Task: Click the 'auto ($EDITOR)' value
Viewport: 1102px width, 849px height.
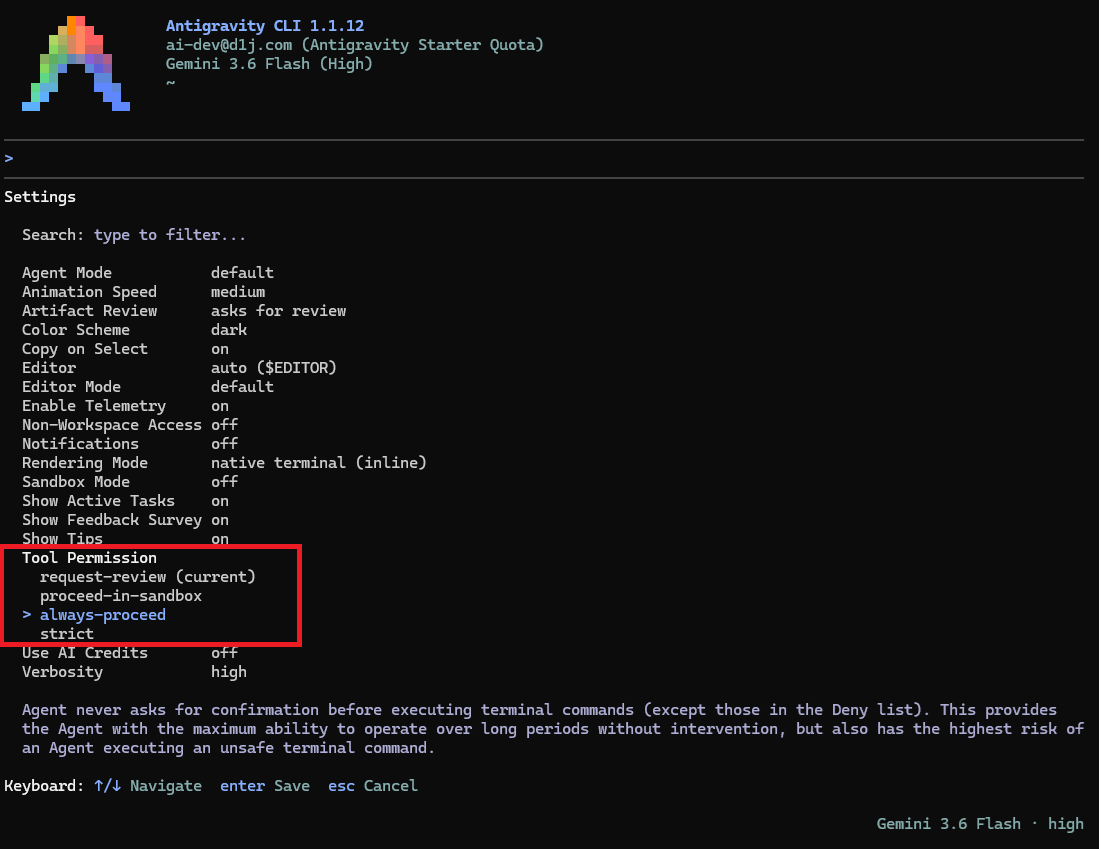Action: pos(274,368)
